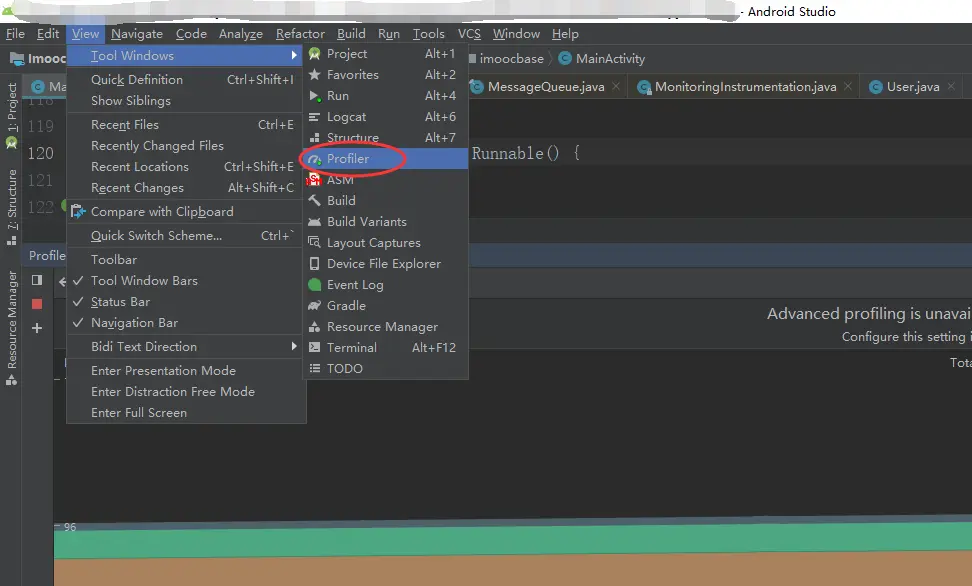Screen dimensions: 972x586
Task: Open the VCS menu
Action: pos(469,33)
